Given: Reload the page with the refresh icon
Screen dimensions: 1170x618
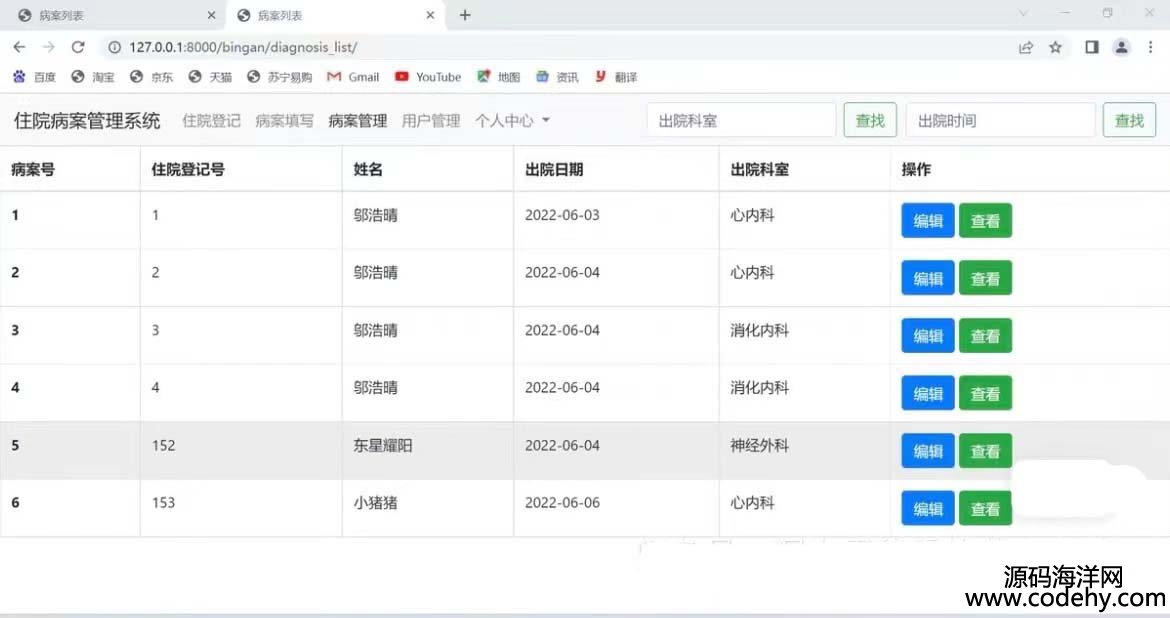Looking at the screenshot, I should (78, 47).
